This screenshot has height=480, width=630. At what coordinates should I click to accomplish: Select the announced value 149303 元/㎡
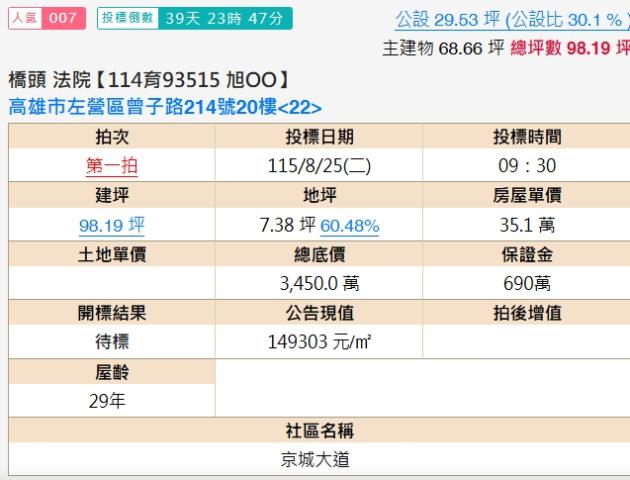319,342
